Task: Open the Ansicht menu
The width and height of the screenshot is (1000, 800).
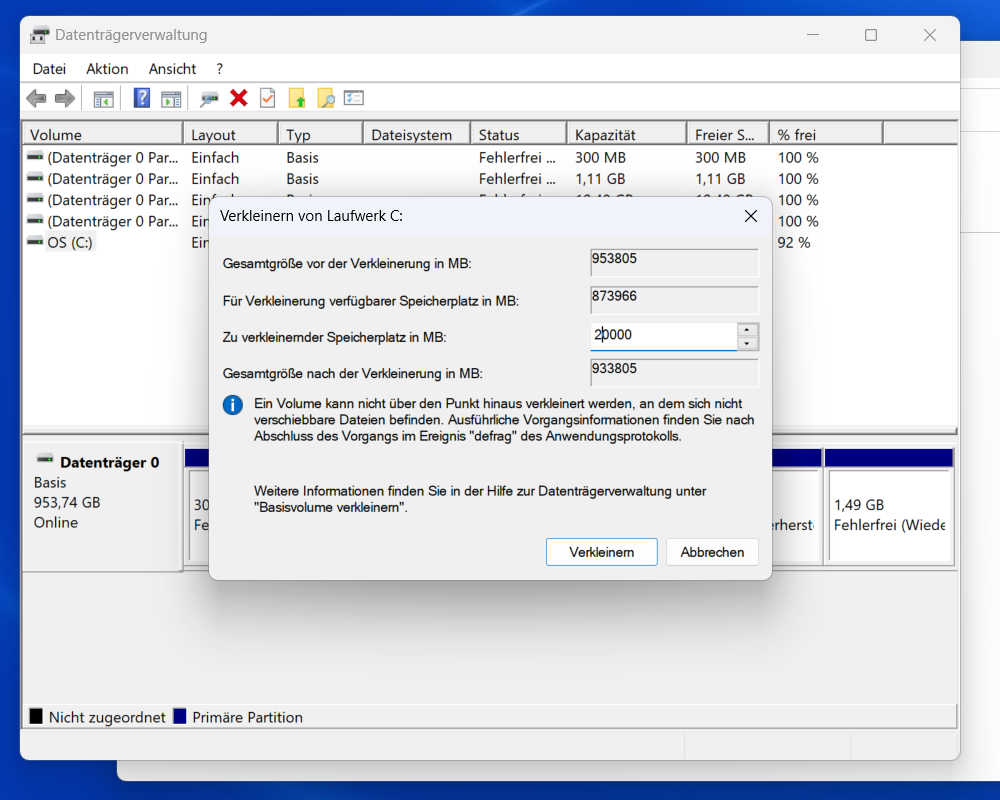Action: (x=172, y=69)
